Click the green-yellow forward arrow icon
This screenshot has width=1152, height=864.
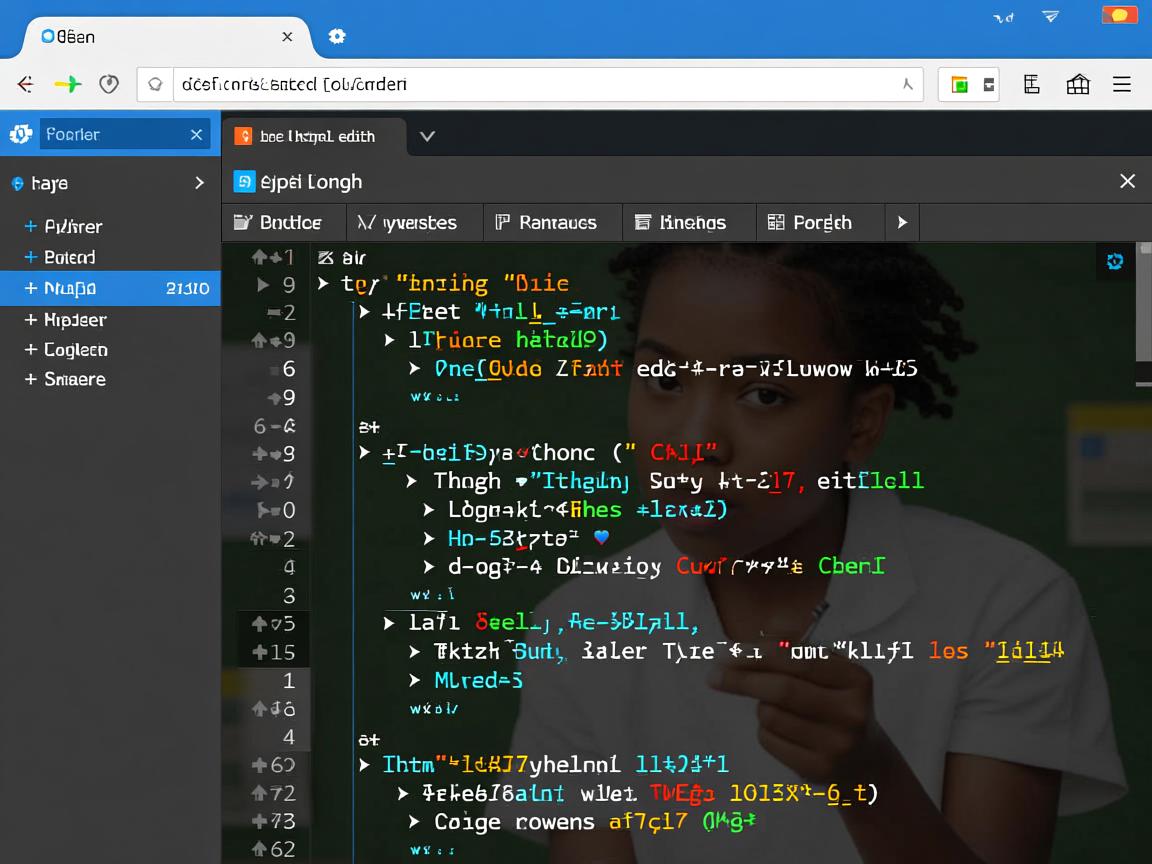pyautogui.click(x=68, y=85)
